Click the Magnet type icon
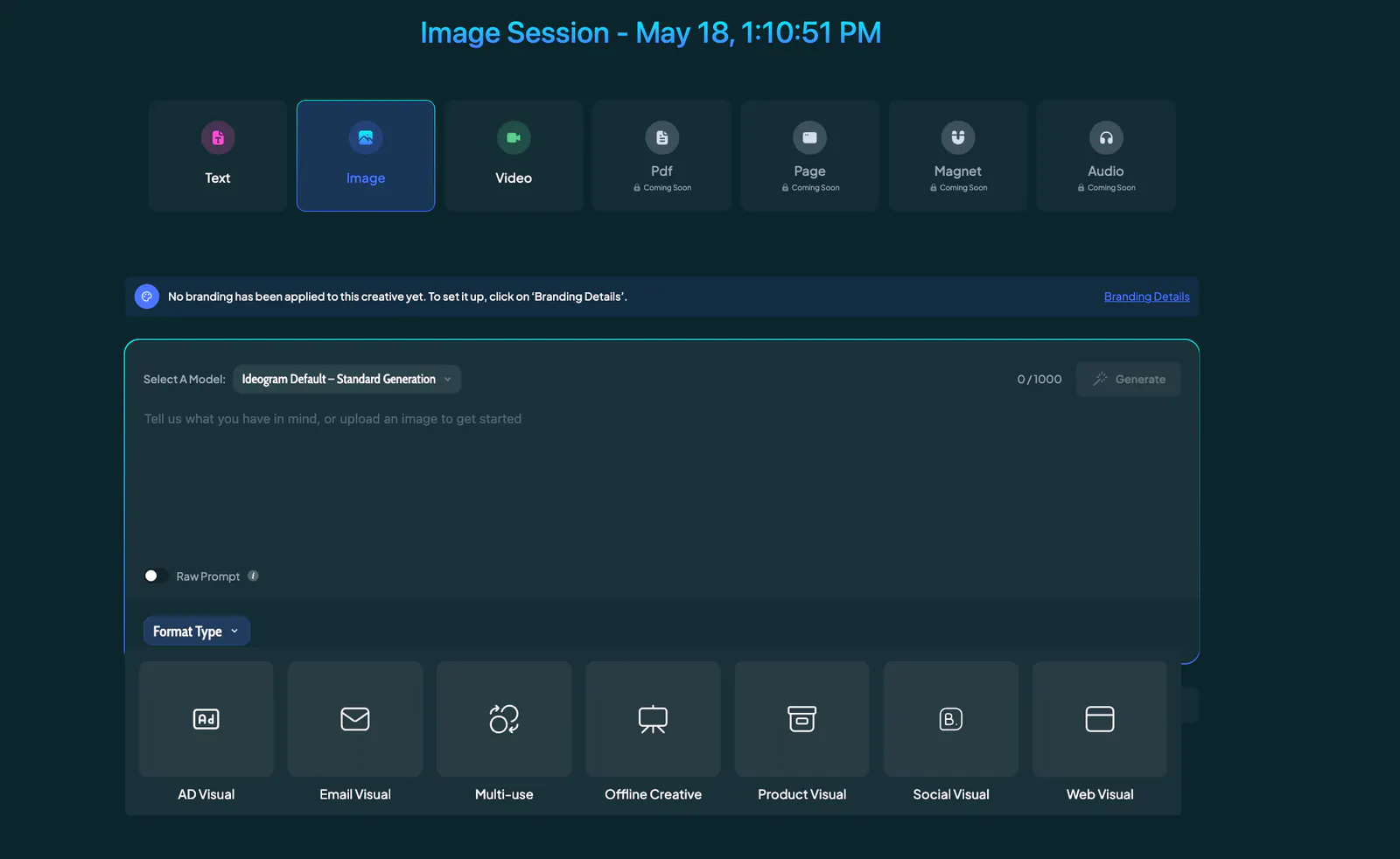 coord(958,137)
